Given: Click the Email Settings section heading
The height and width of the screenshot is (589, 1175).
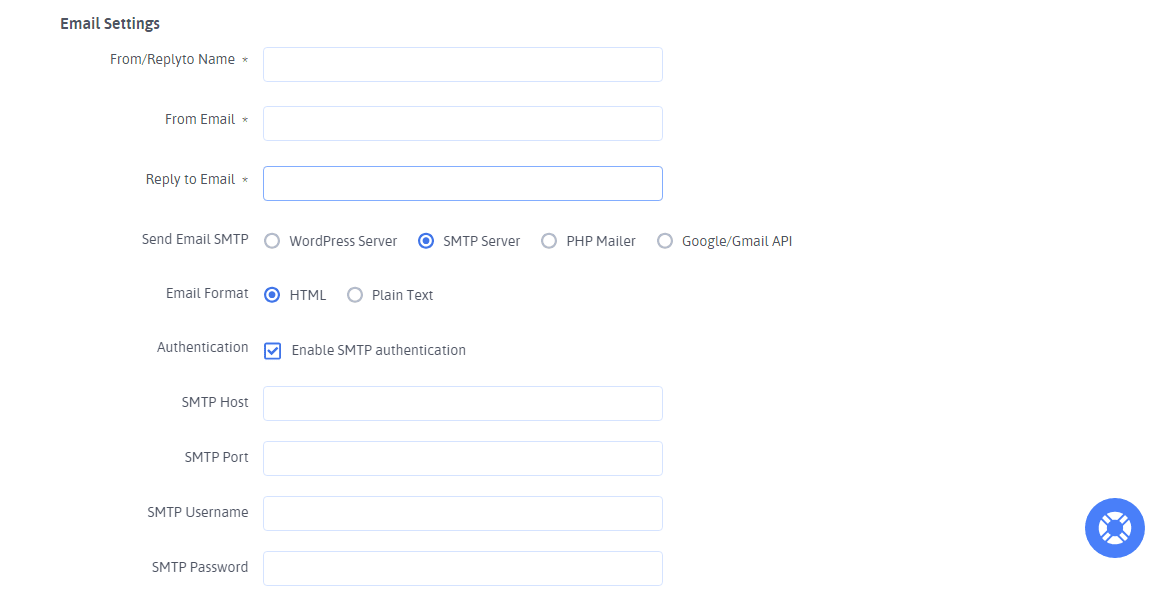Looking at the screenshot, I should (x=110, y=23).
